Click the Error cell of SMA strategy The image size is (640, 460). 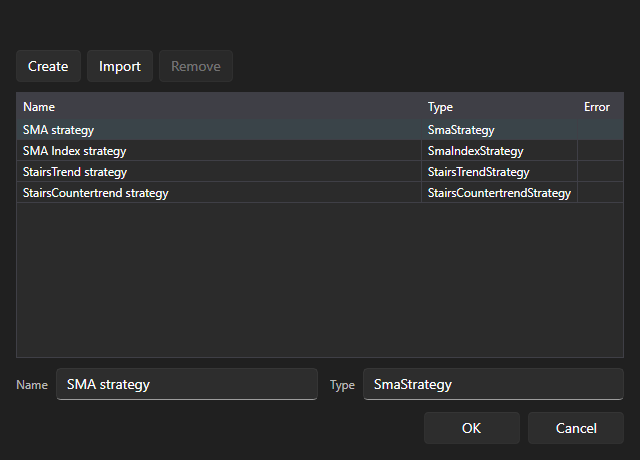(600, 130)
